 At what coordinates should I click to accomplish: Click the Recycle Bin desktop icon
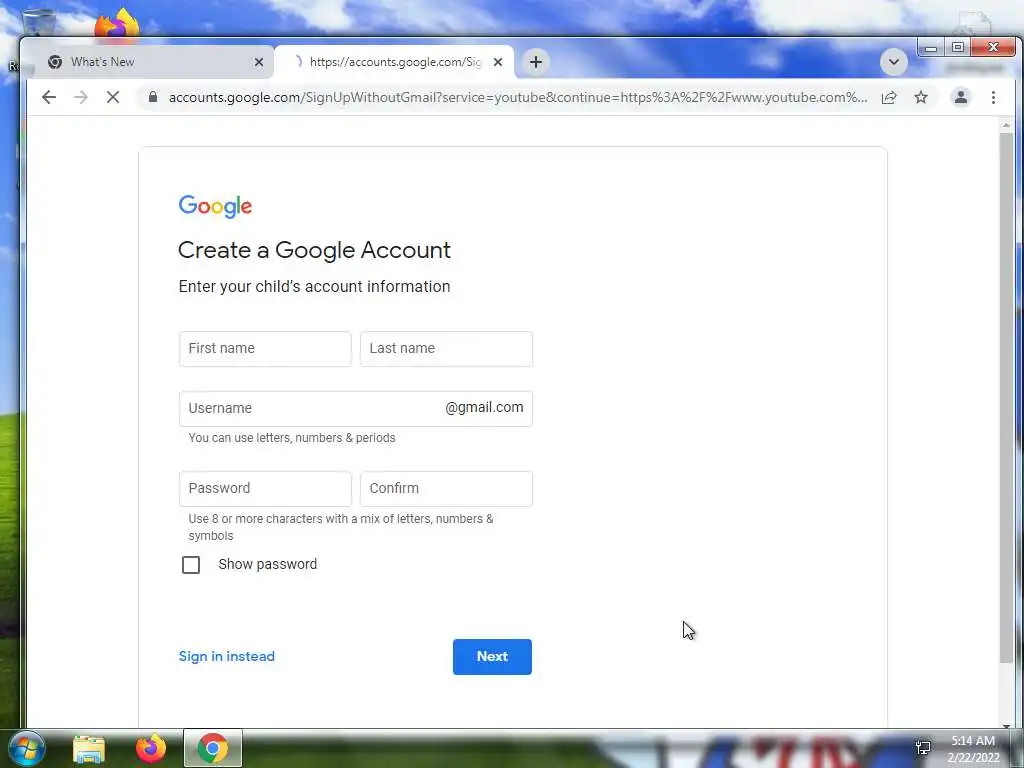37,23
